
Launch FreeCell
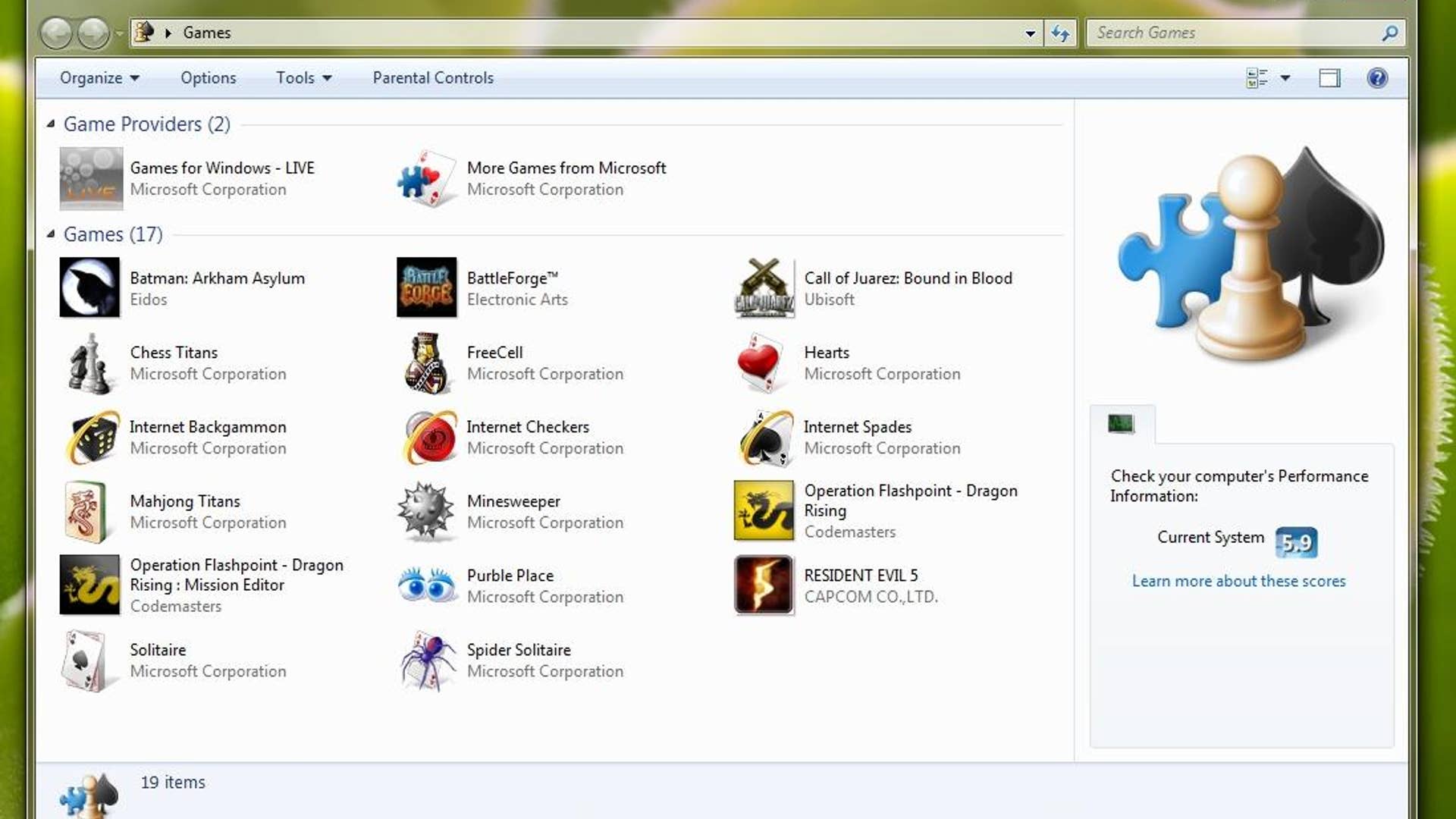[494, 352]
